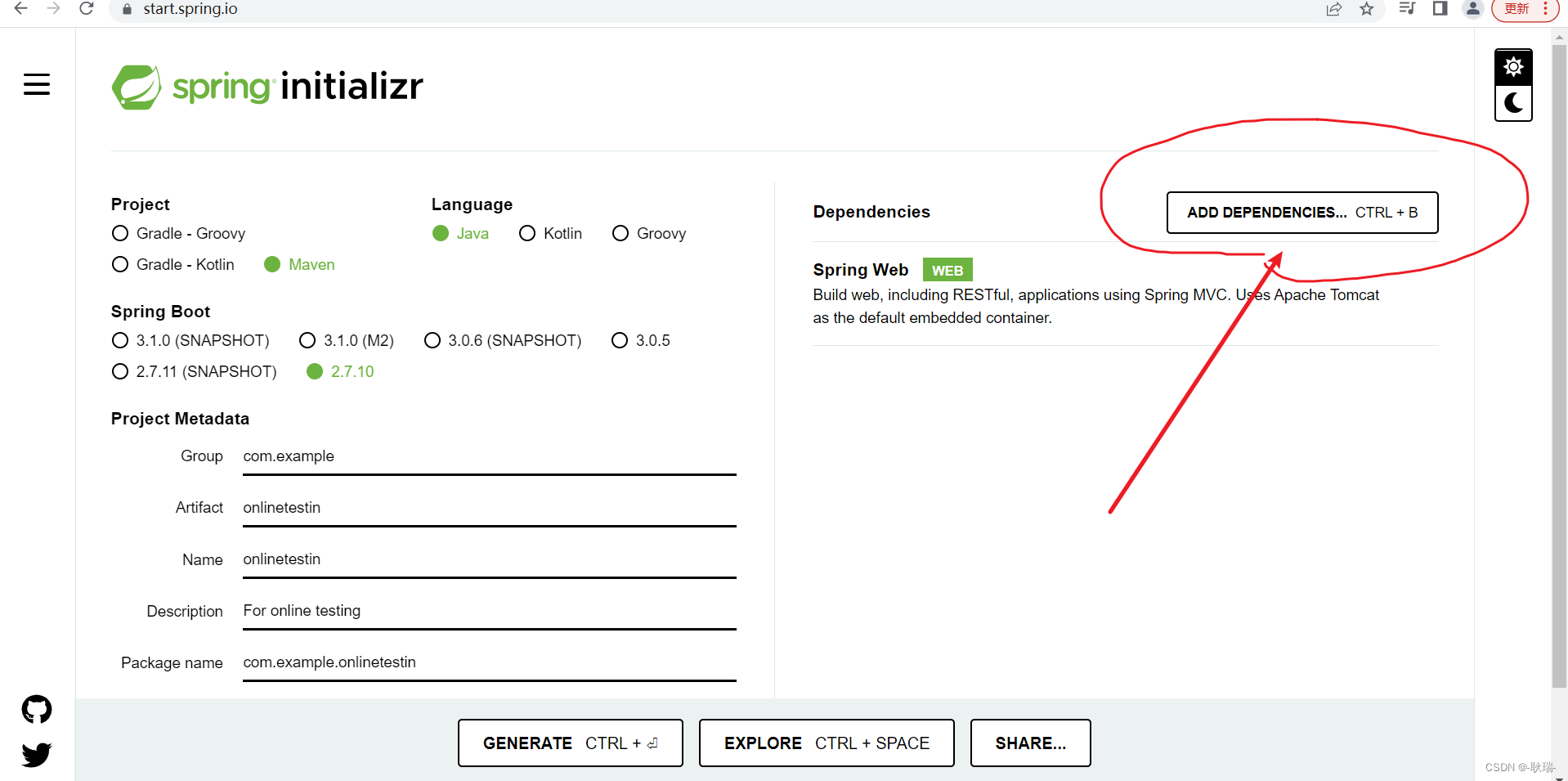Choose Groovy language
Viewport: 1568px width, 781px height.
click(x=649, y=234)
